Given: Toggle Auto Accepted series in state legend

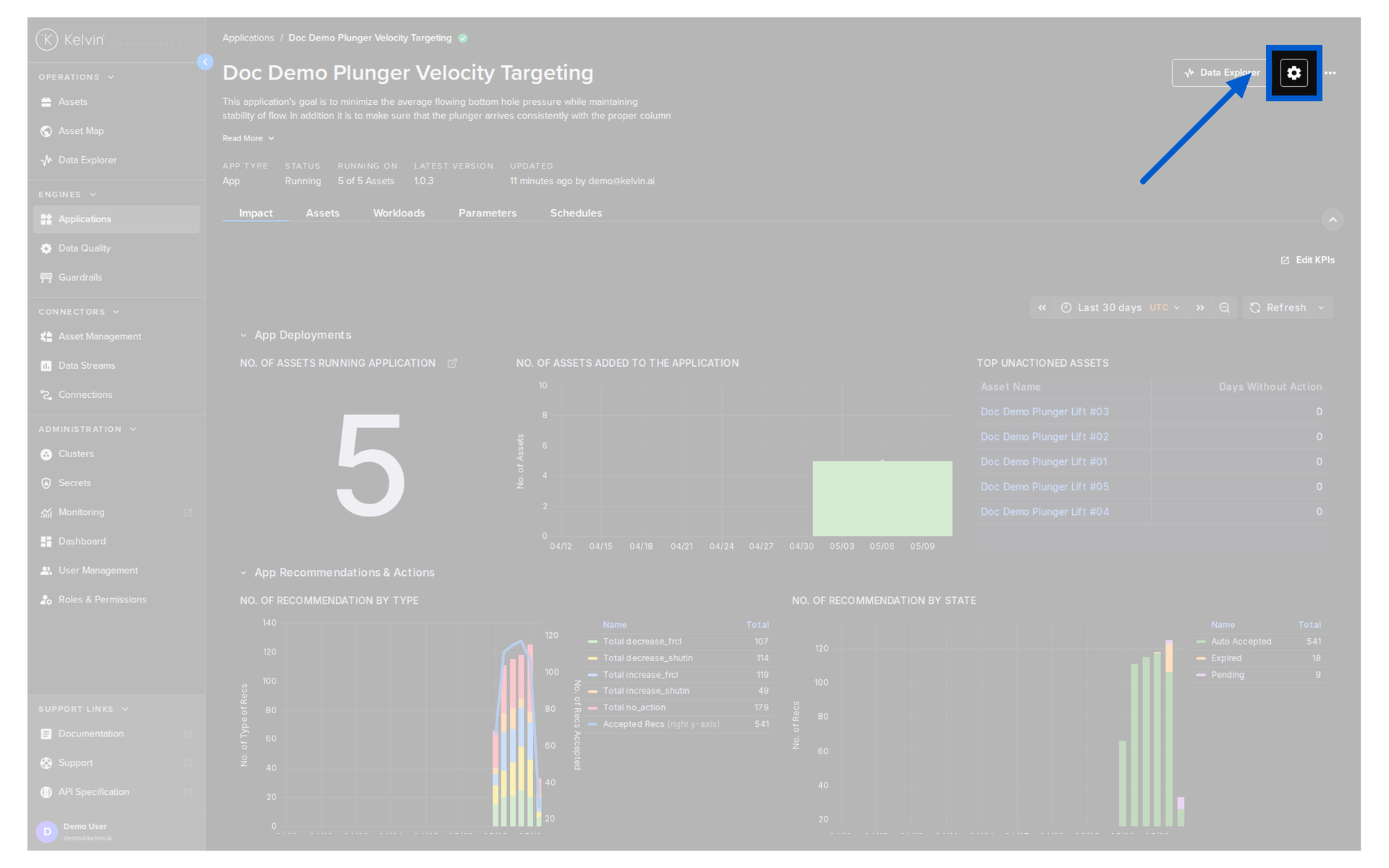Looking at the screenshot, I should click(1240, 642).
